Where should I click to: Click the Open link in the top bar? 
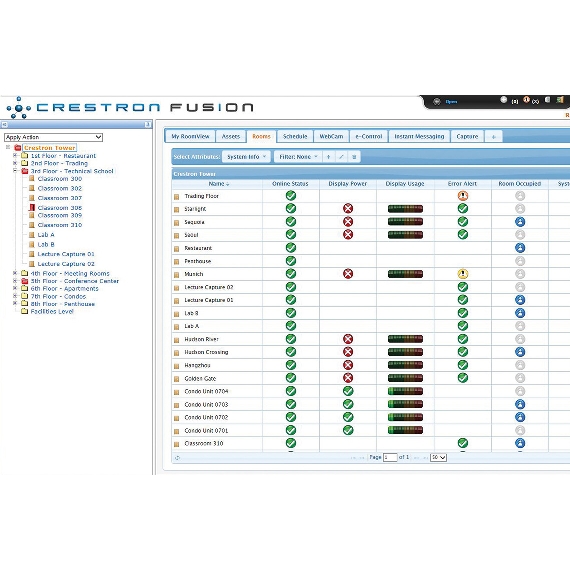tap(451, 102)
